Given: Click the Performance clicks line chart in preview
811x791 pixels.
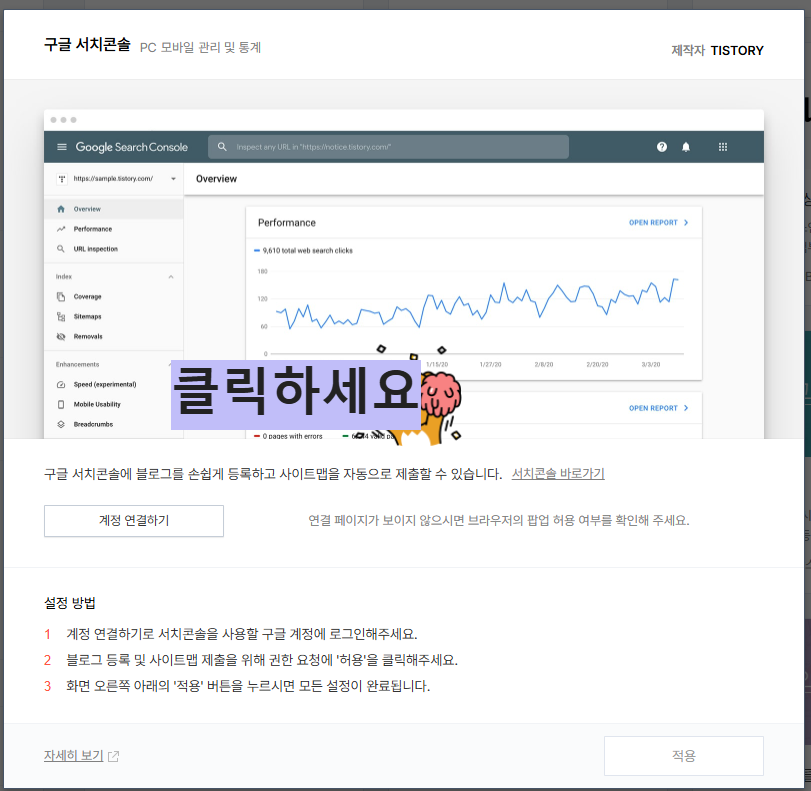Looking at the screenshot, I should pos(477,304).
